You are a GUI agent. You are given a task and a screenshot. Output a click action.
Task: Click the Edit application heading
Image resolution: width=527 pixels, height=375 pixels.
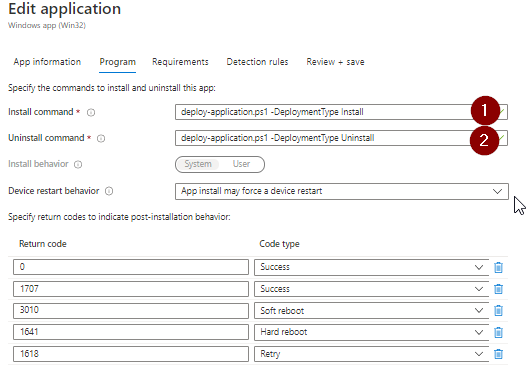pos(65,9)
